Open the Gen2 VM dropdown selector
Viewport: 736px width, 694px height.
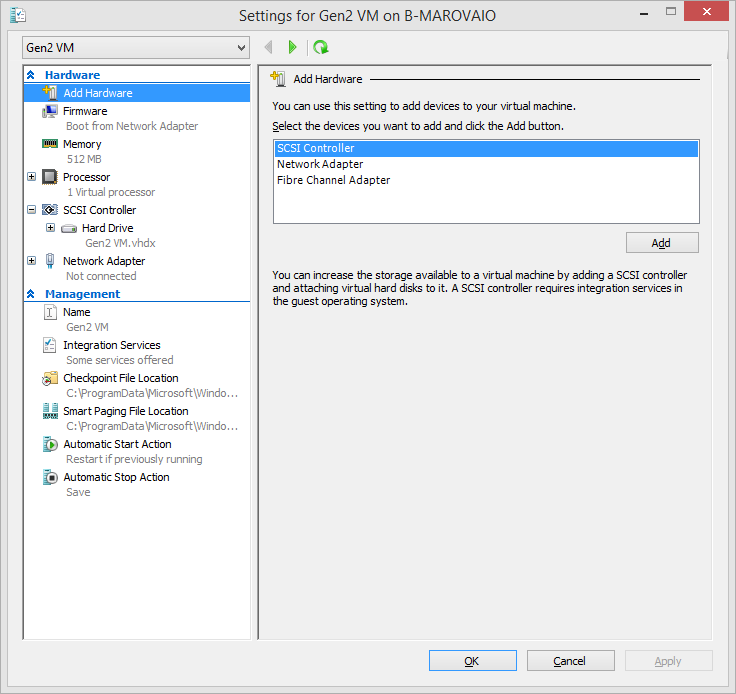136,48
